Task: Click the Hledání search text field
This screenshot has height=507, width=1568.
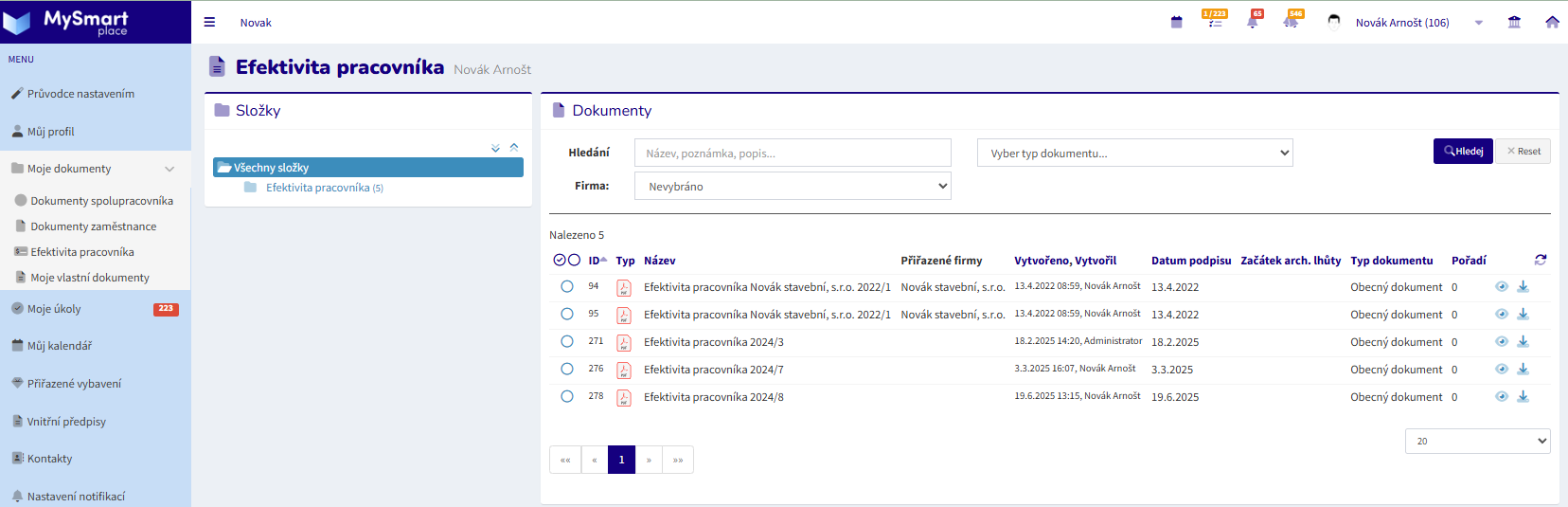Action: tap(793, 154)
